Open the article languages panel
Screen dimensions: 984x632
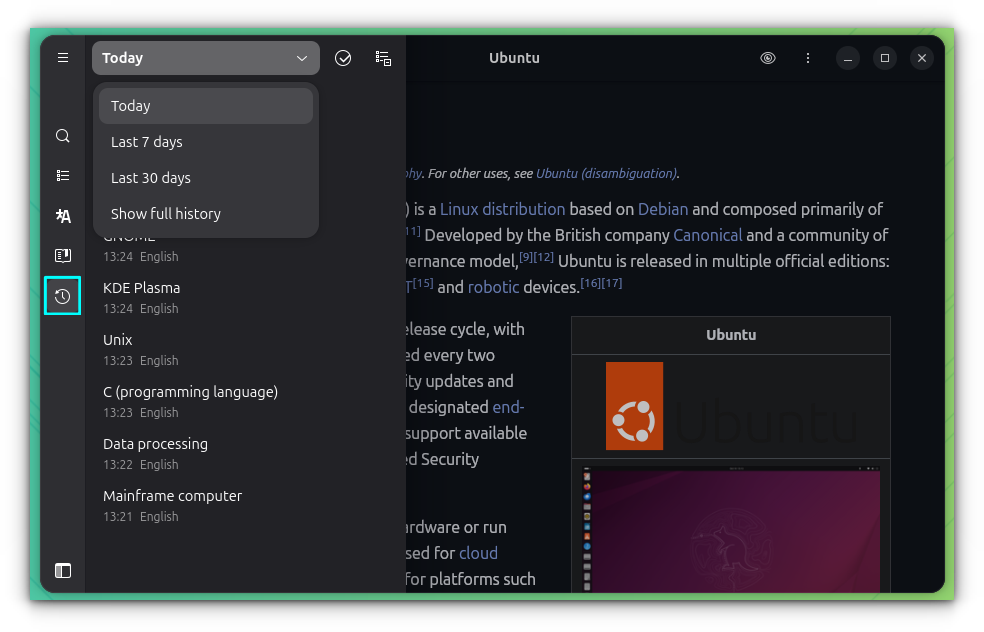tap(63, 216)
